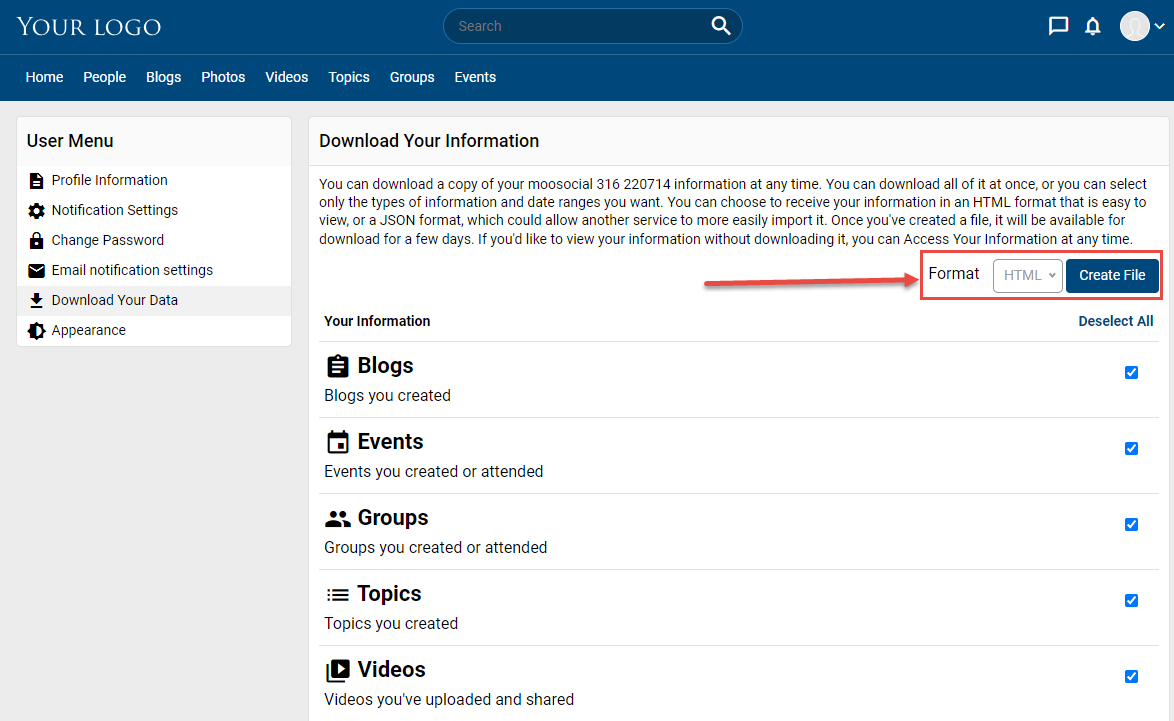Viewport: 1174px width, 721px height.
Task: Open the Format HTML dropdown
Action: pos(1027,276)
